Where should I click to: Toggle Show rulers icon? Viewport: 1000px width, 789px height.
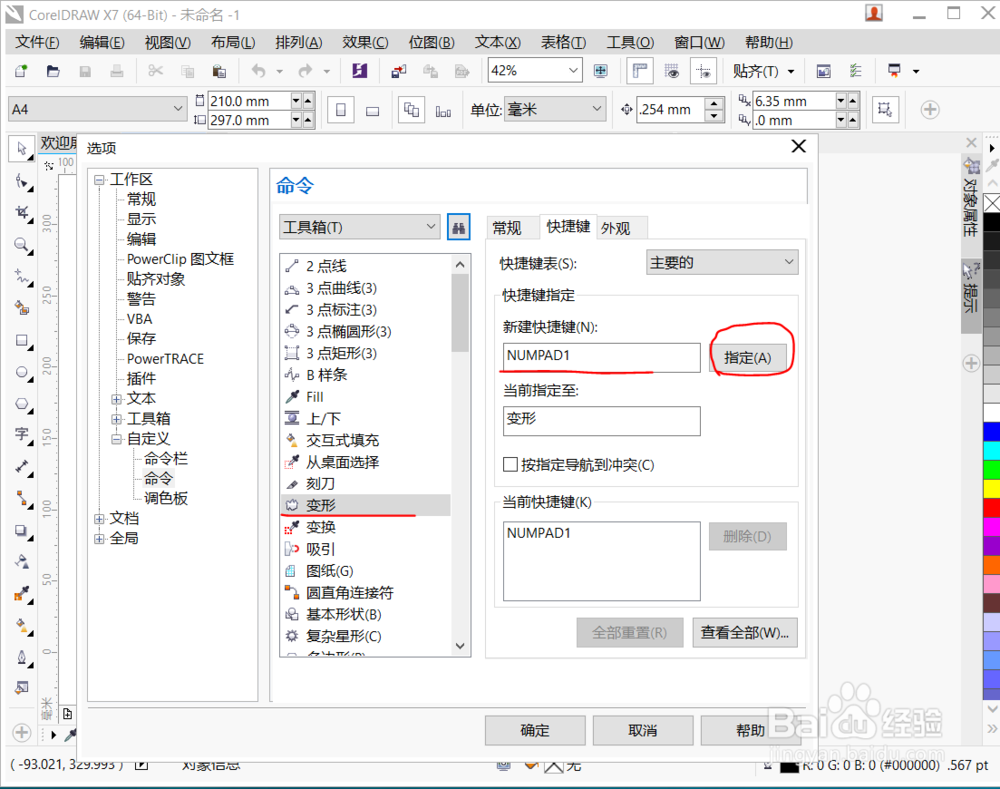tap(640, 71)
